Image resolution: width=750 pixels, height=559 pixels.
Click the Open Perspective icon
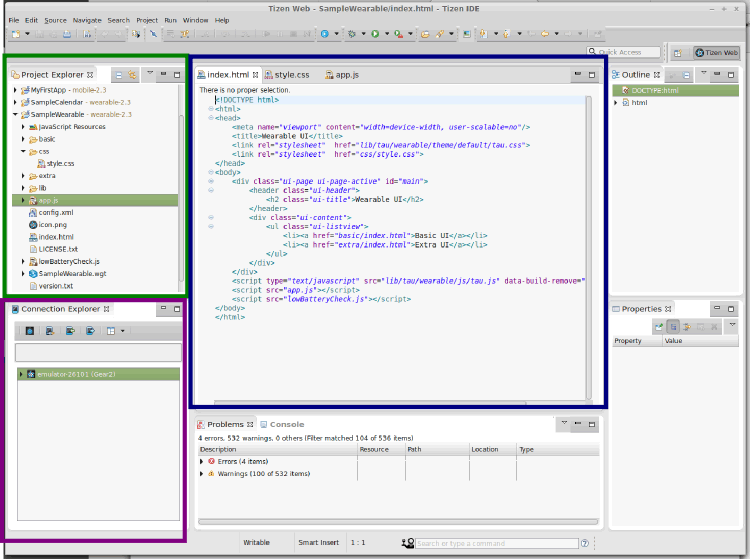pos(678,53)
